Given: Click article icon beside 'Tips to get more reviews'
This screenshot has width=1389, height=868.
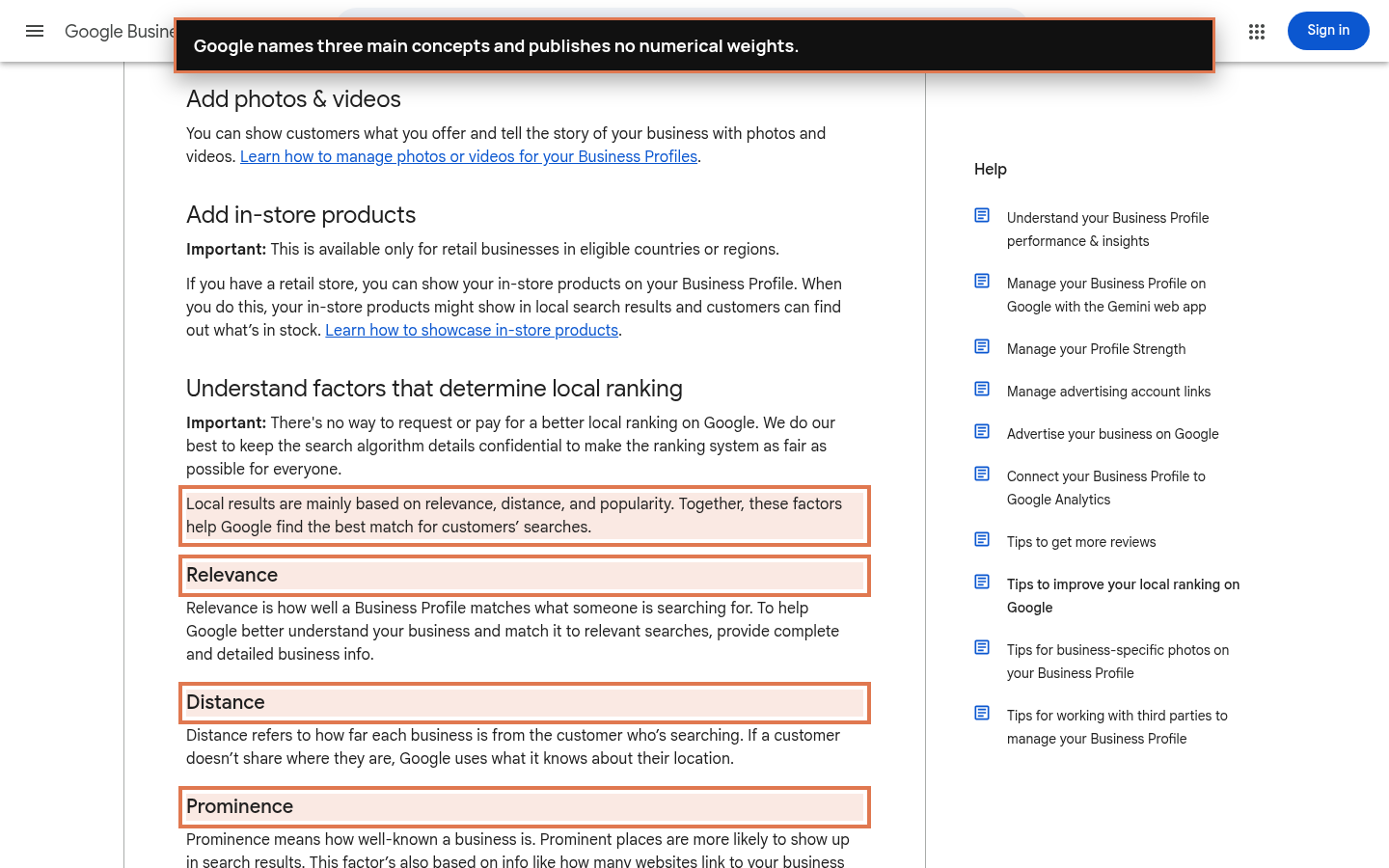Looking at the screenshot, I should pyautogui.click(x=982, y=539).
